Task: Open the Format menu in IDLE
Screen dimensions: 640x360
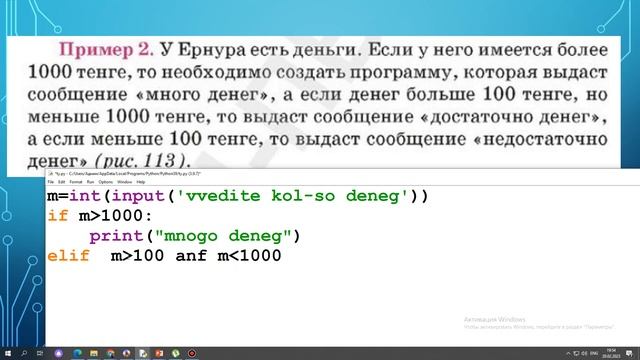Action: 76,182
